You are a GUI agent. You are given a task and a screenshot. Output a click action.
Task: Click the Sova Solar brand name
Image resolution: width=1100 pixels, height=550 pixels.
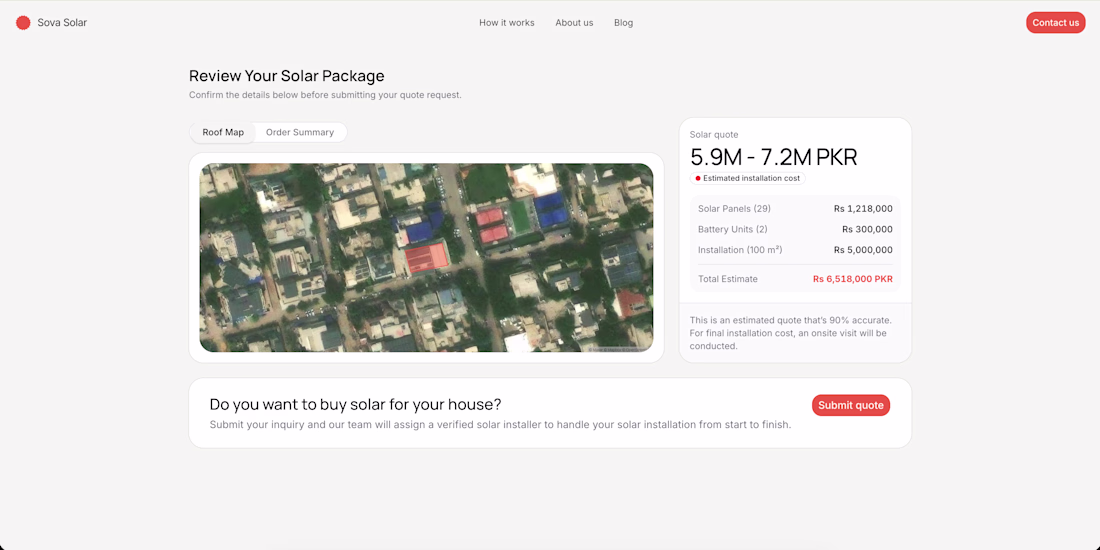tap(62, 22)
